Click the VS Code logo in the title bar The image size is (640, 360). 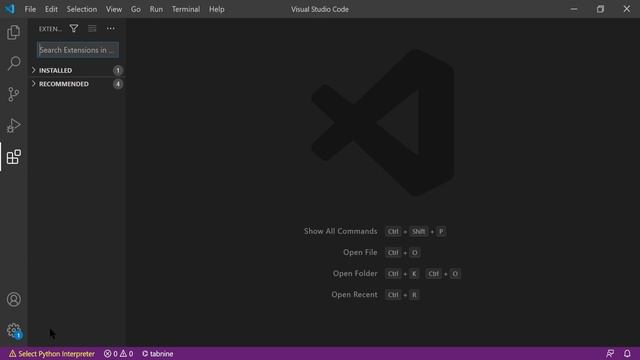[10, 9]
